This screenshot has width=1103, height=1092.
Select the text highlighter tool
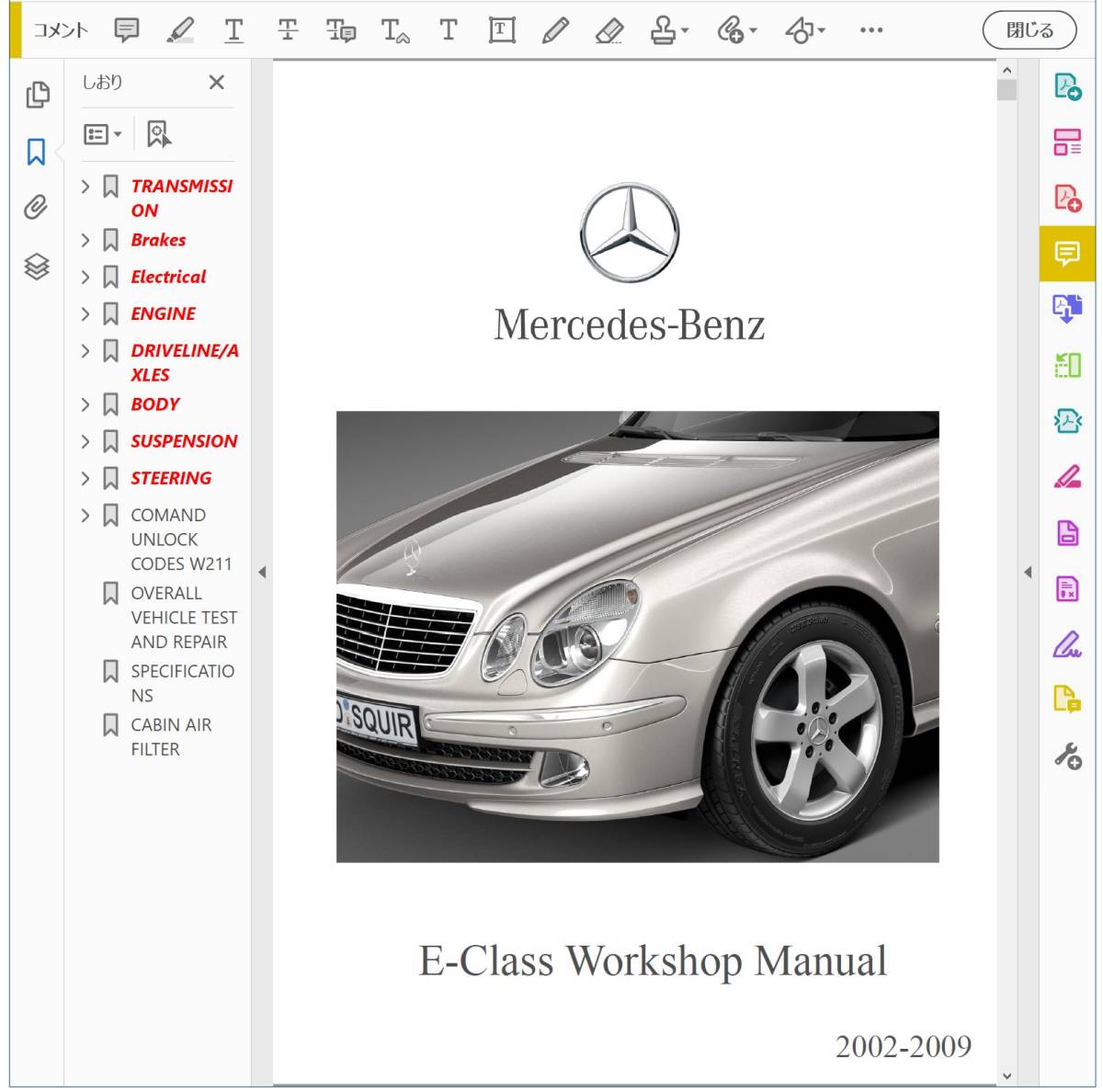[x=182, y=29]
